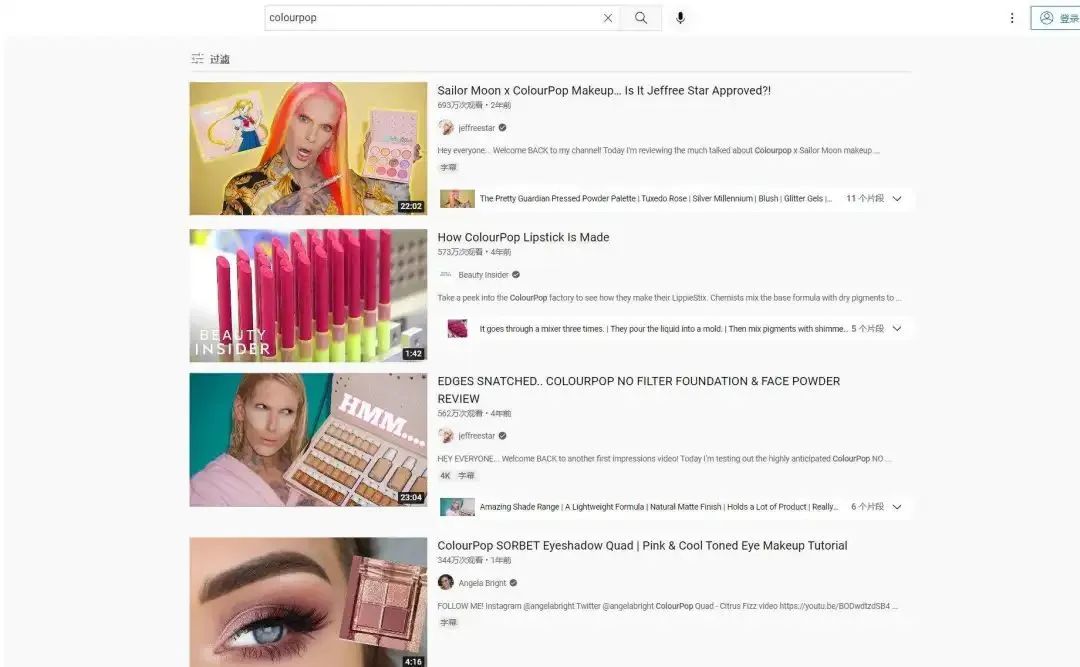Open the filter options icon
The height and width of the screenshot is (667, 1080).
(x=198, y=59)
